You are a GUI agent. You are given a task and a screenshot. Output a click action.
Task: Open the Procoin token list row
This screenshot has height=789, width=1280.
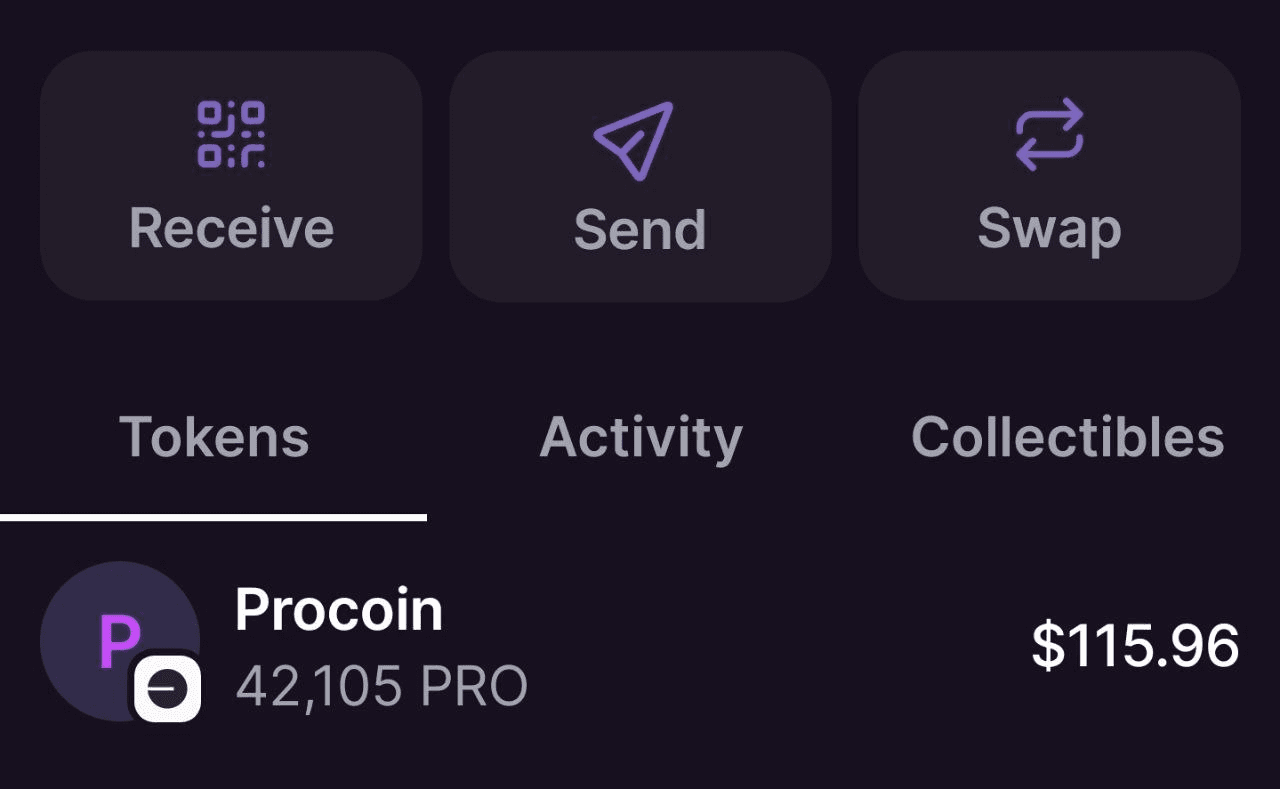(x=640, y=643)
